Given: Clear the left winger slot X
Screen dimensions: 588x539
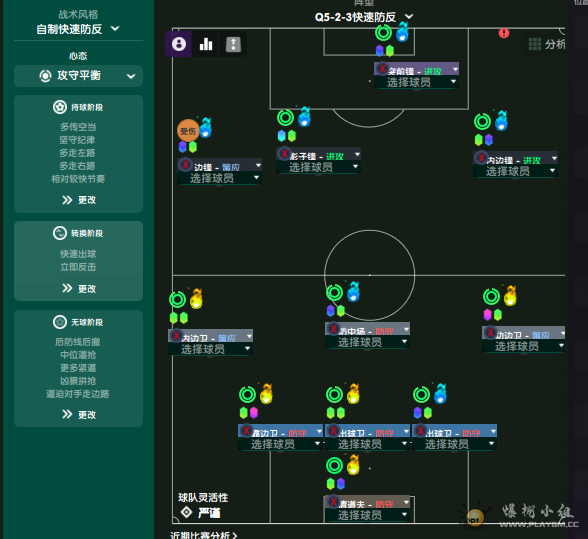Looking at the screenshot, I should pos(185,164).
